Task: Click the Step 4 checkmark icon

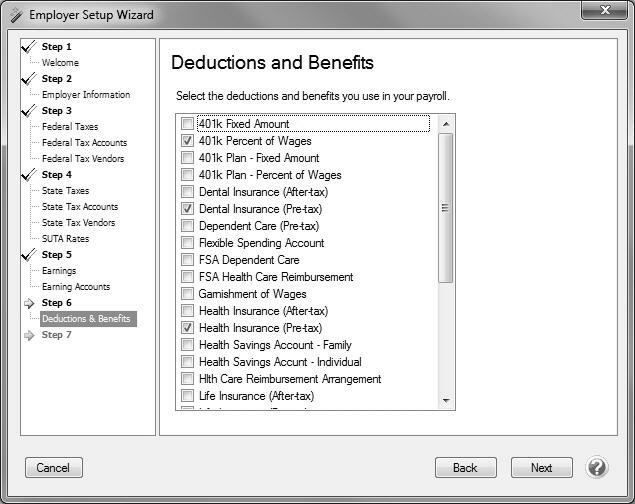Action: point(29,175)
